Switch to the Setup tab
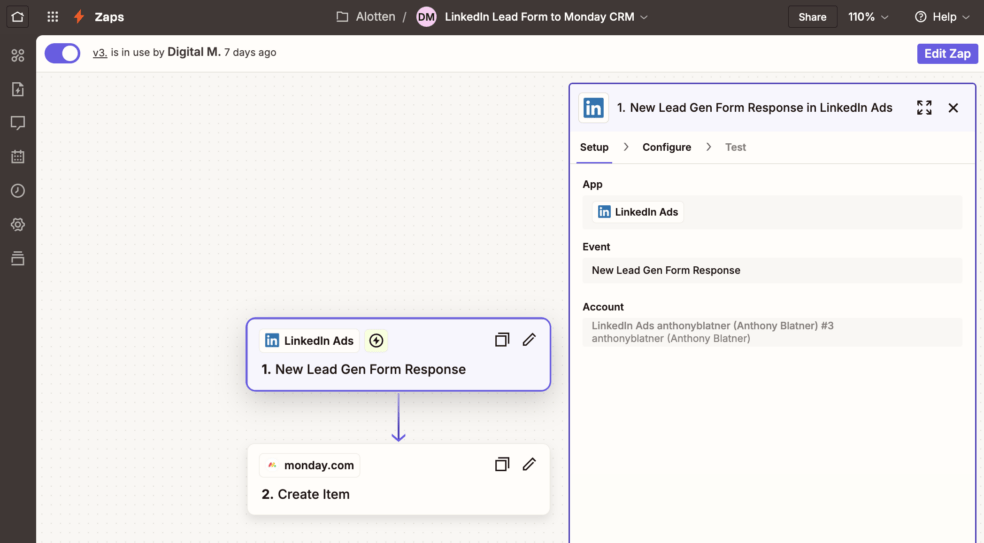 (594, 147)
